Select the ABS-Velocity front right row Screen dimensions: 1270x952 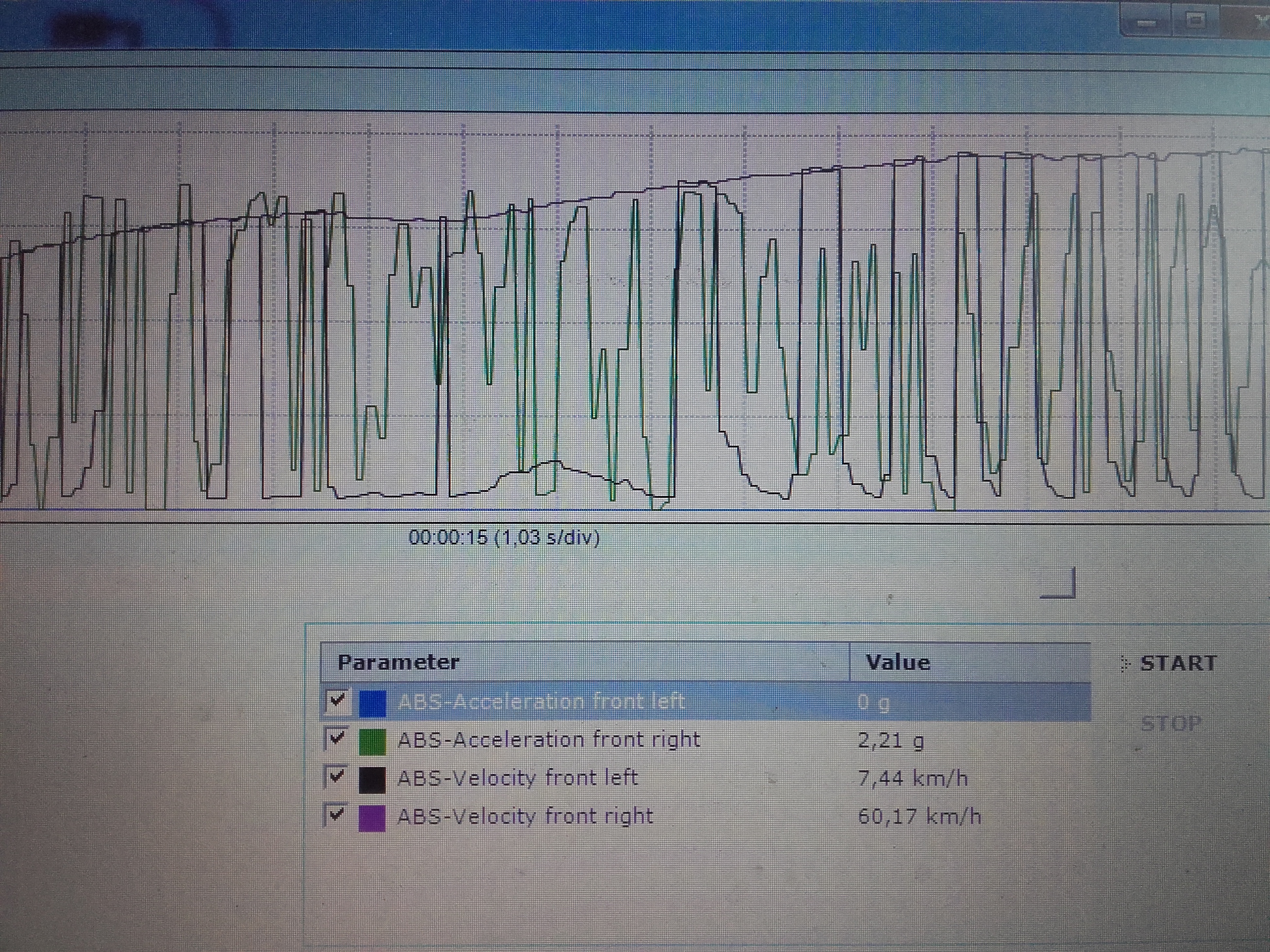point(525,816)
